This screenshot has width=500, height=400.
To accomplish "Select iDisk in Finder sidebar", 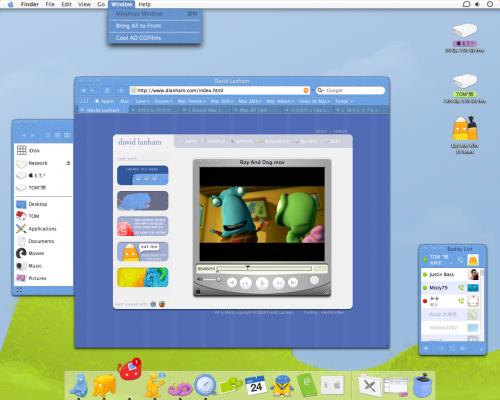I will [43, 150].
